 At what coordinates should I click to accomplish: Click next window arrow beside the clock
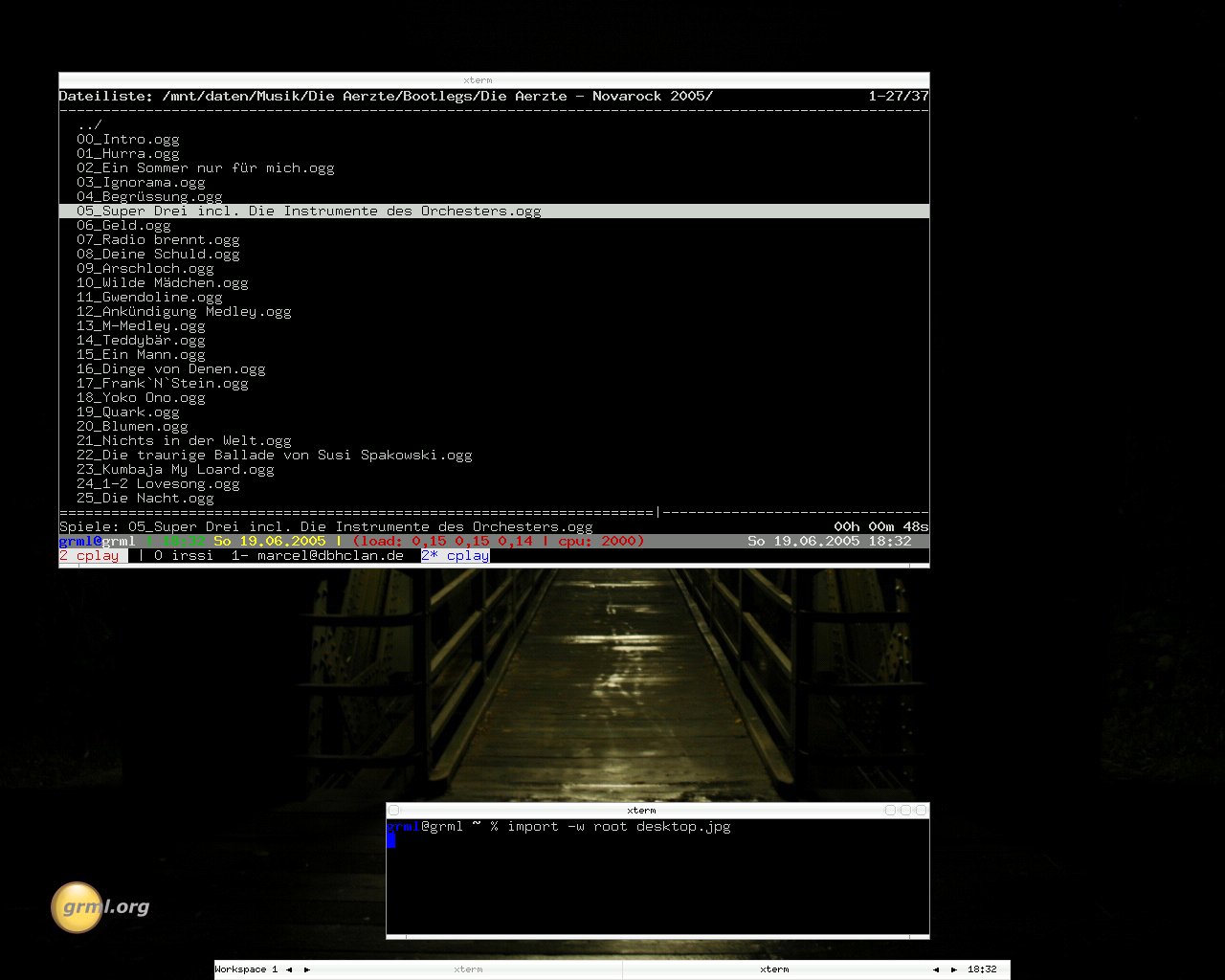point(954,969)
